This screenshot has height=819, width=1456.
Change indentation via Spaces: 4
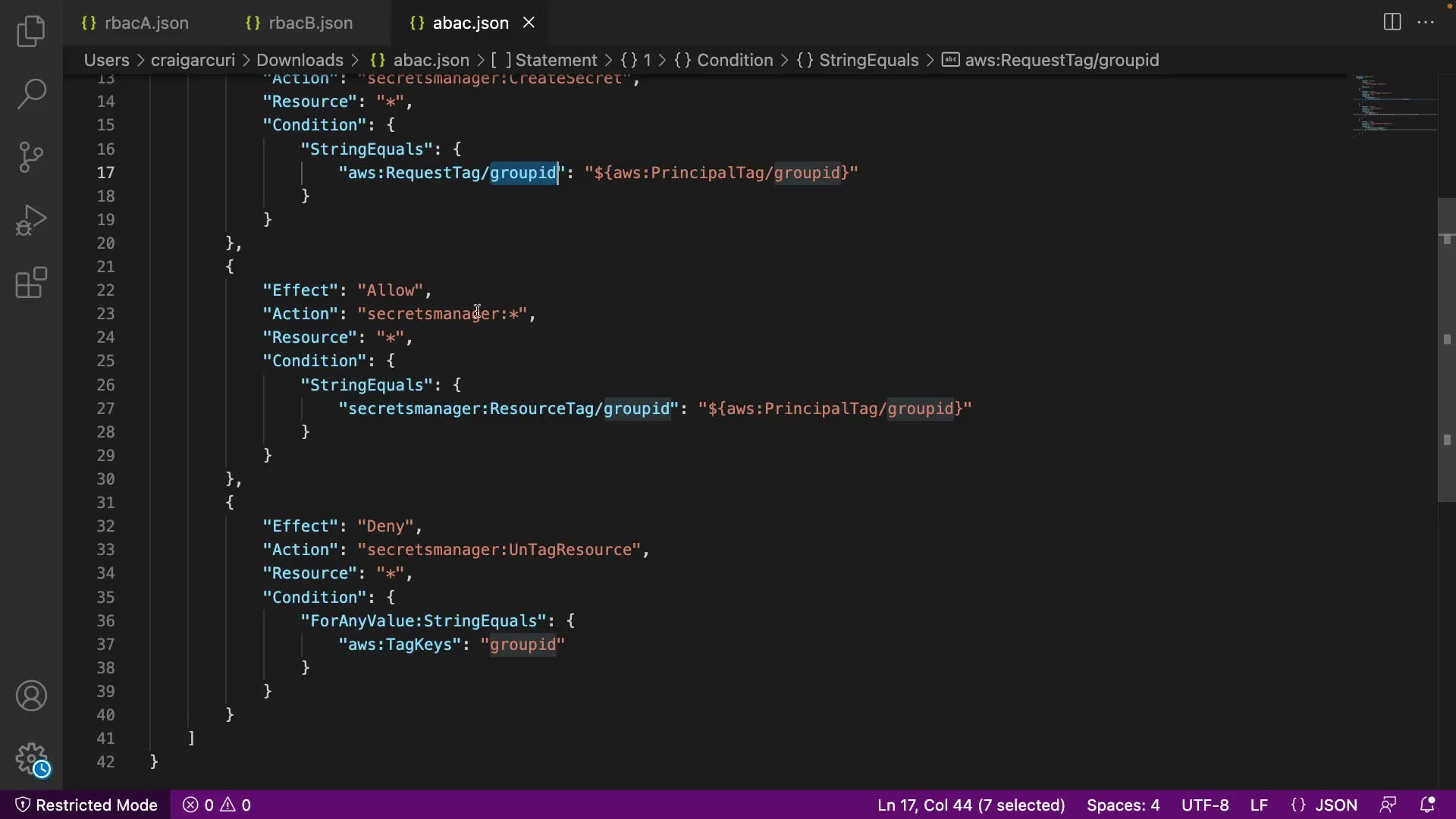pos(1122,805)
